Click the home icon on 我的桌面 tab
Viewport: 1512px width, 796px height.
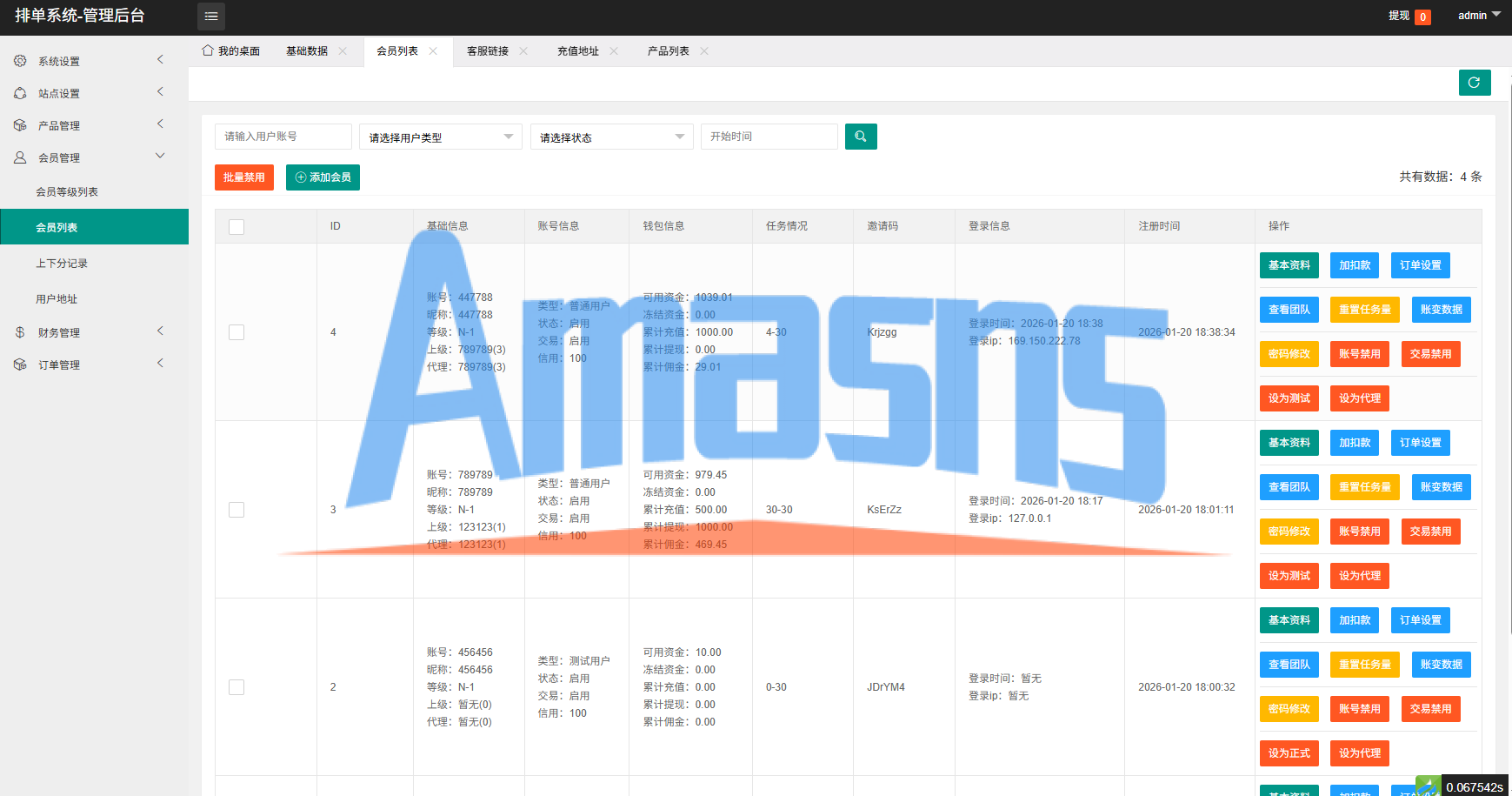pos(208,50)
